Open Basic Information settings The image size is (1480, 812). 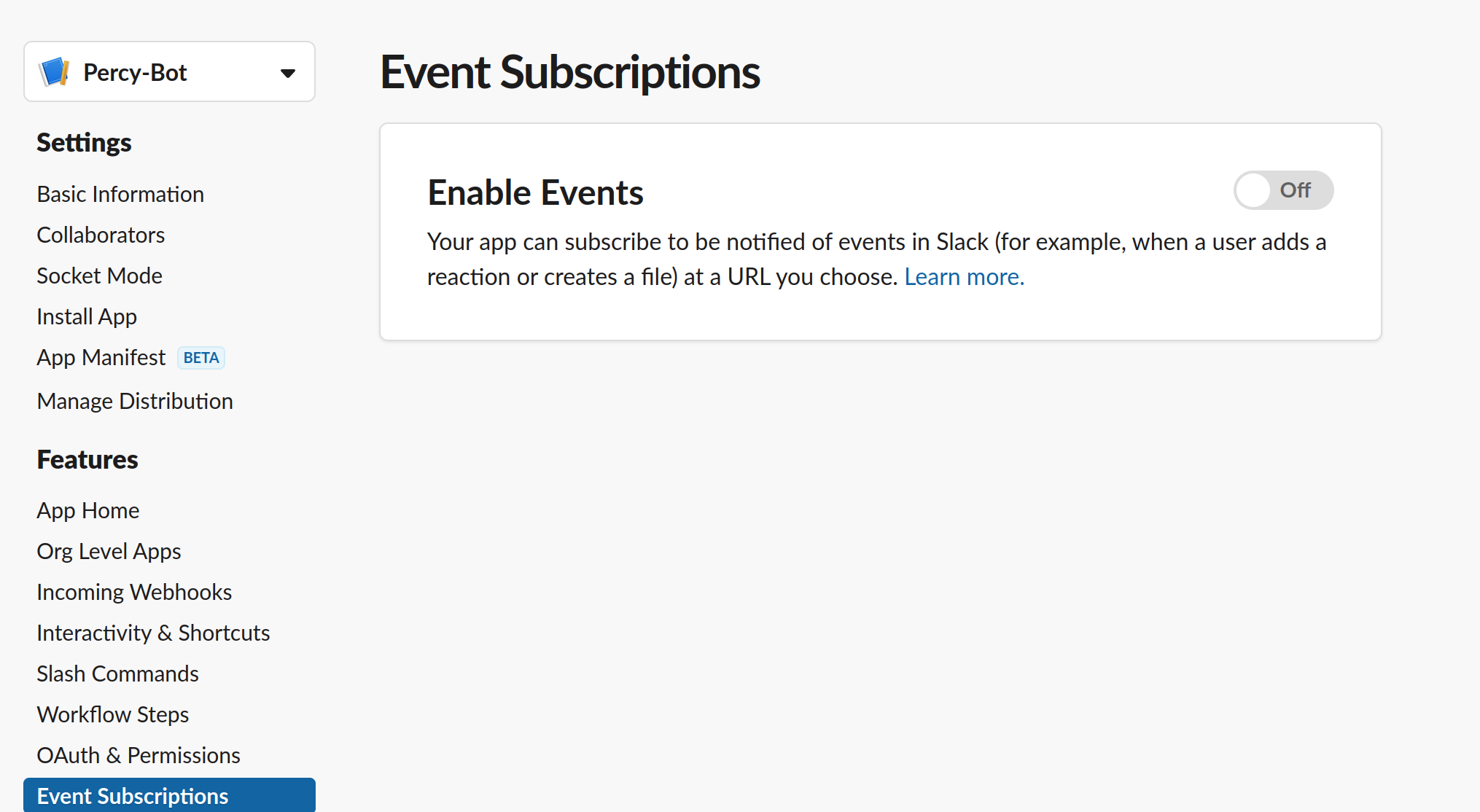[x=120, y=195]
